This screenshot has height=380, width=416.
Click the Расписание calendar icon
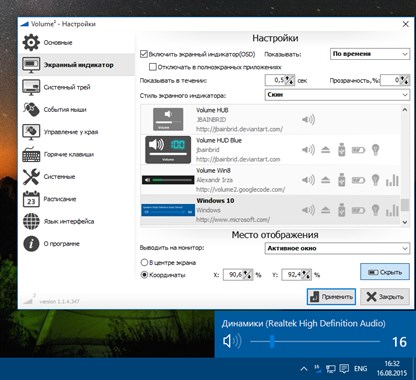31,199
